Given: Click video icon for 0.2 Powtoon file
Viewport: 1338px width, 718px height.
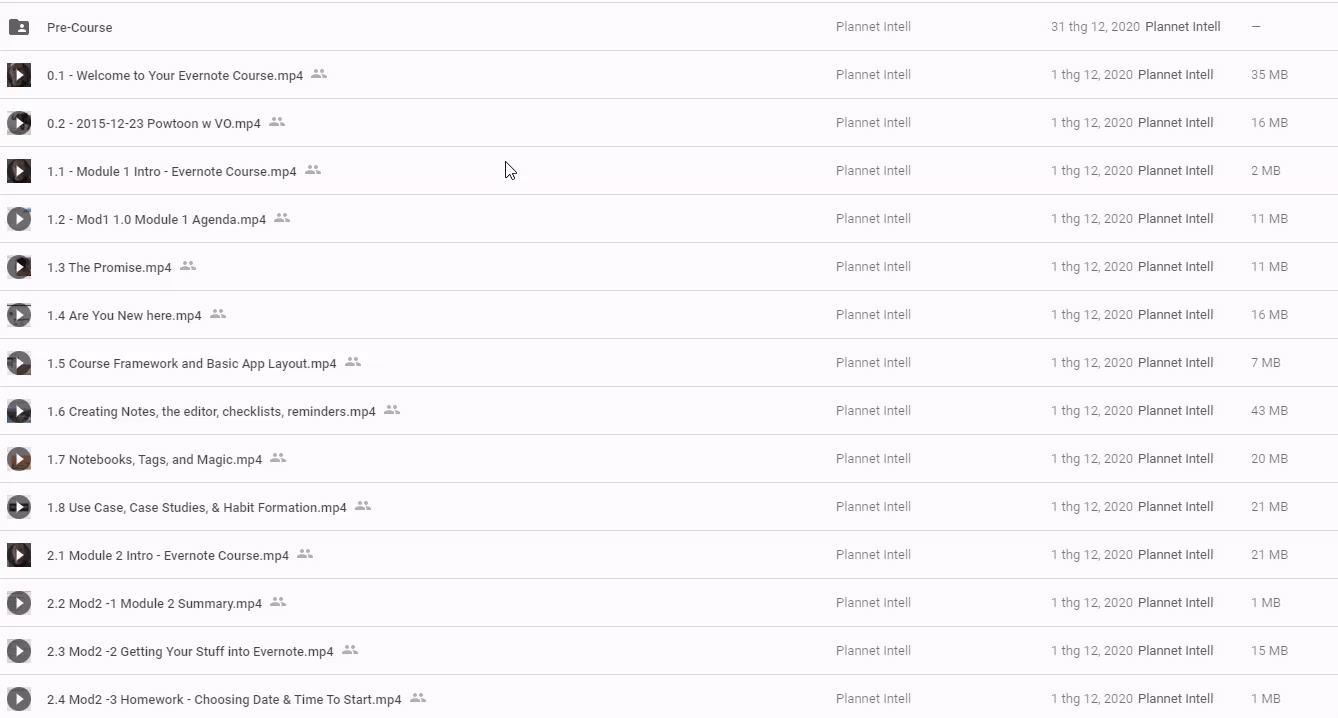Looking at the screenshot, I should [x=19, y=123].
